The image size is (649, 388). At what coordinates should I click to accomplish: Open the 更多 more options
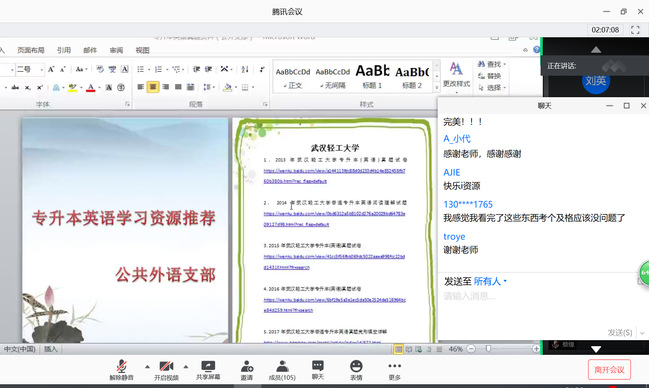(394, 369)
